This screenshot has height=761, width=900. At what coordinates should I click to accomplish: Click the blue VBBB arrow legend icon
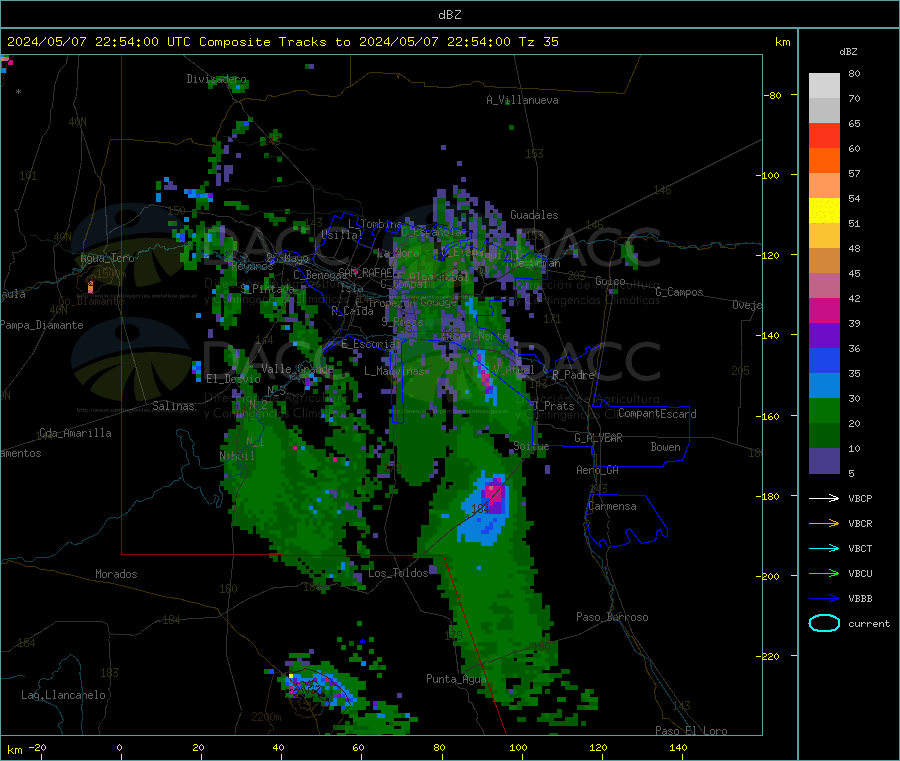[x=824, y=598]
